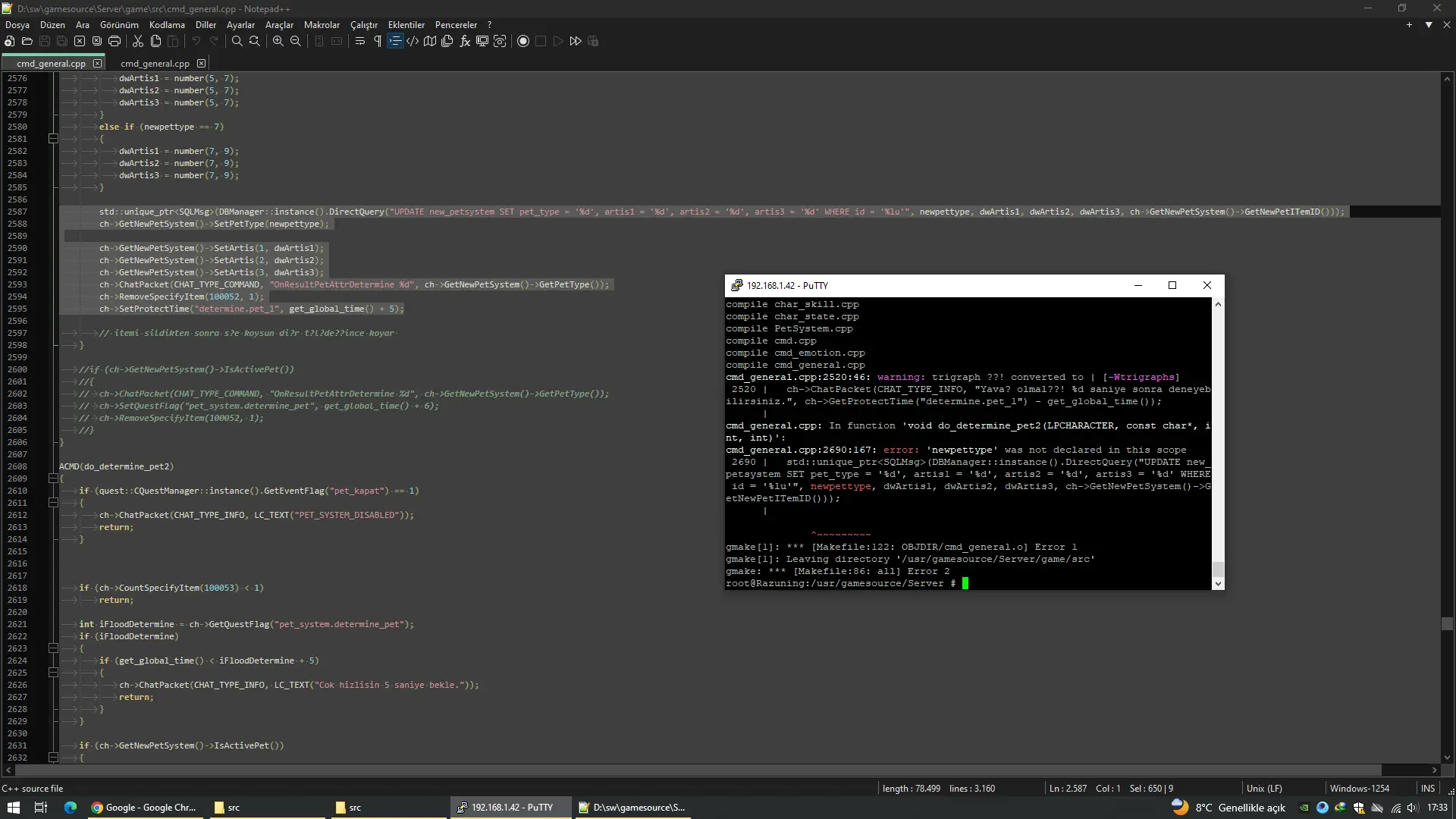Click the Cut scissors icon
1456x819 pixels.
(138, 41)
